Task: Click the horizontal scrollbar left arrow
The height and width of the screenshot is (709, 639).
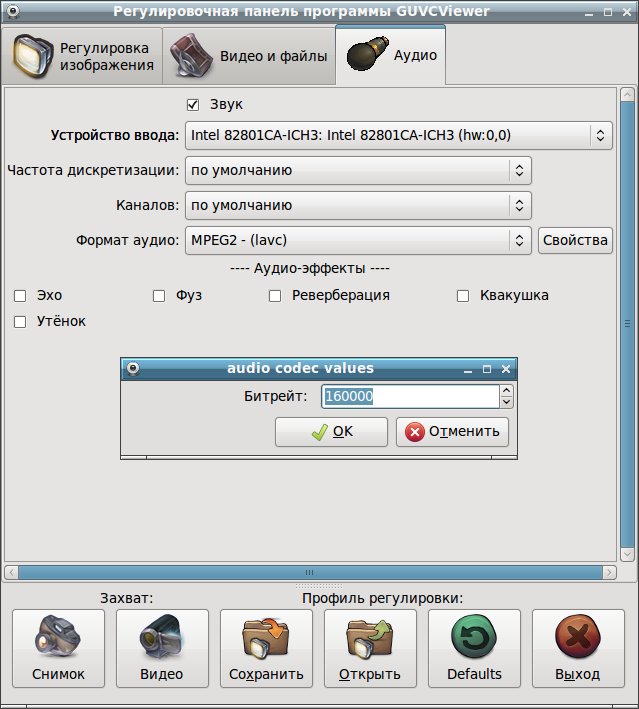Action: click(x=11, y=572)
